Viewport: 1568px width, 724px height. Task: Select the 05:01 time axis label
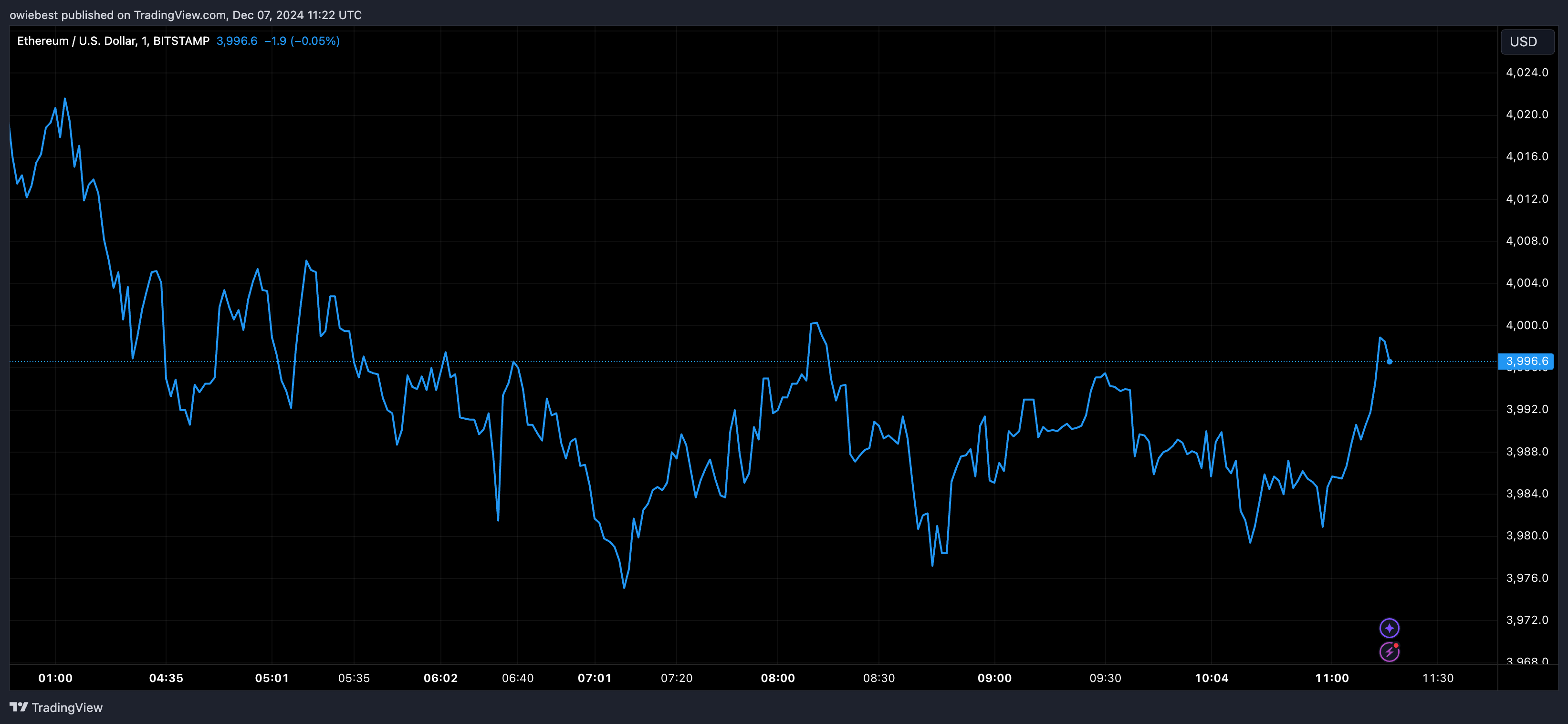[x=272, y=678]
